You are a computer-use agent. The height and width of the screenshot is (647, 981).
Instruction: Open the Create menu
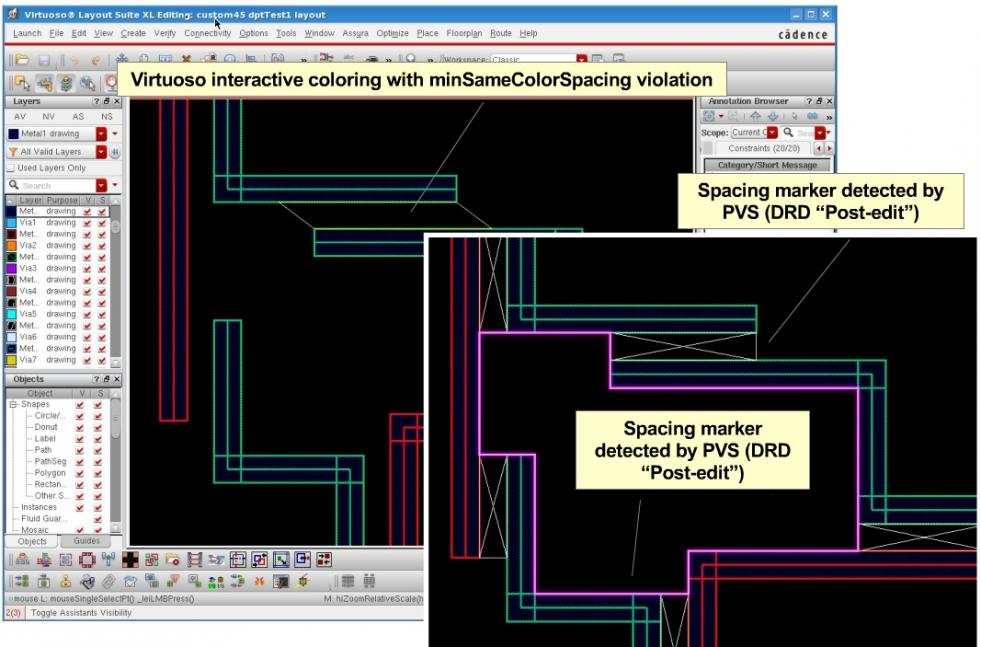point(133,33)
